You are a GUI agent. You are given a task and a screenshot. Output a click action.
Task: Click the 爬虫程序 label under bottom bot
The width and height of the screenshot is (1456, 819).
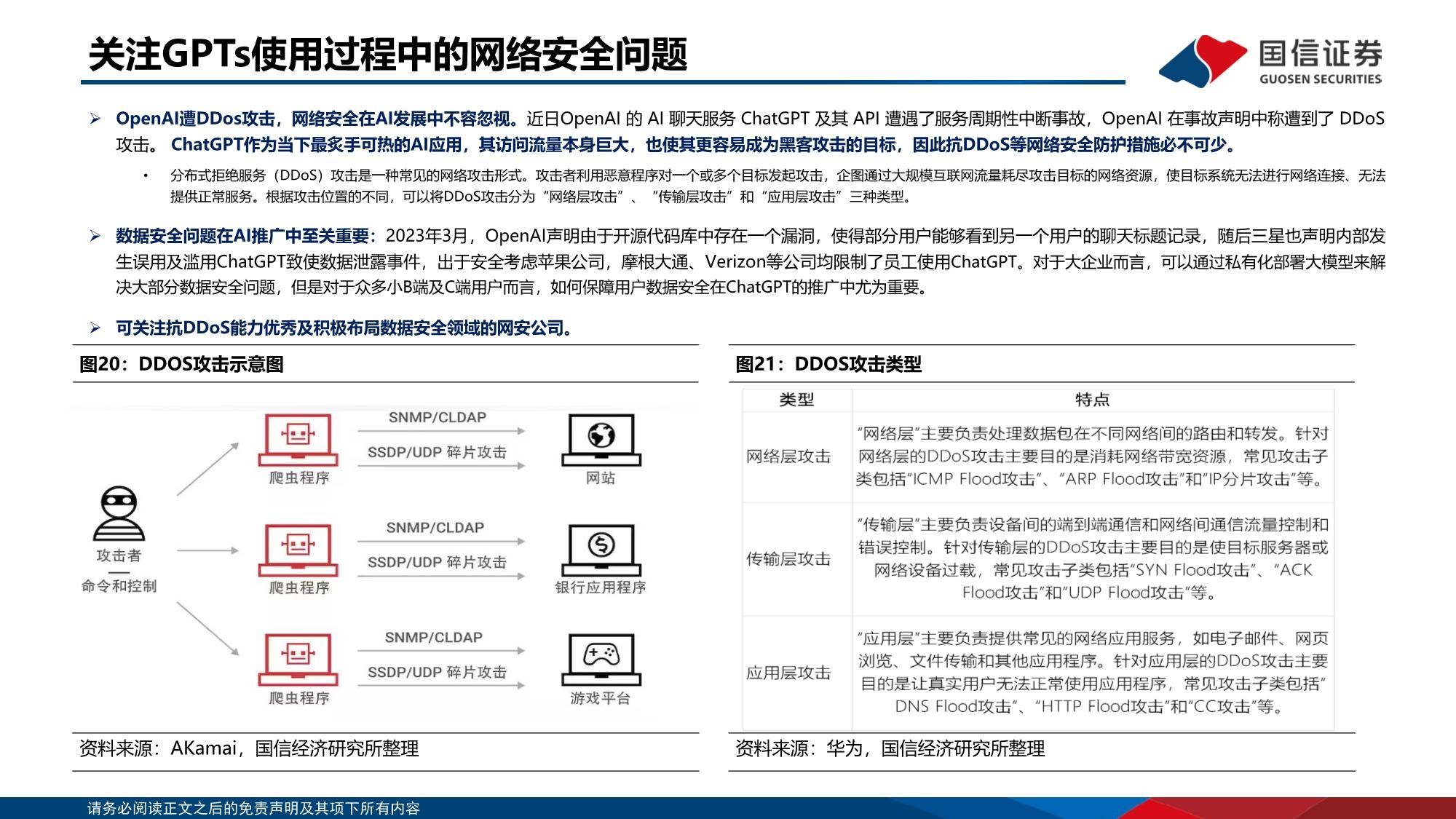299,698
